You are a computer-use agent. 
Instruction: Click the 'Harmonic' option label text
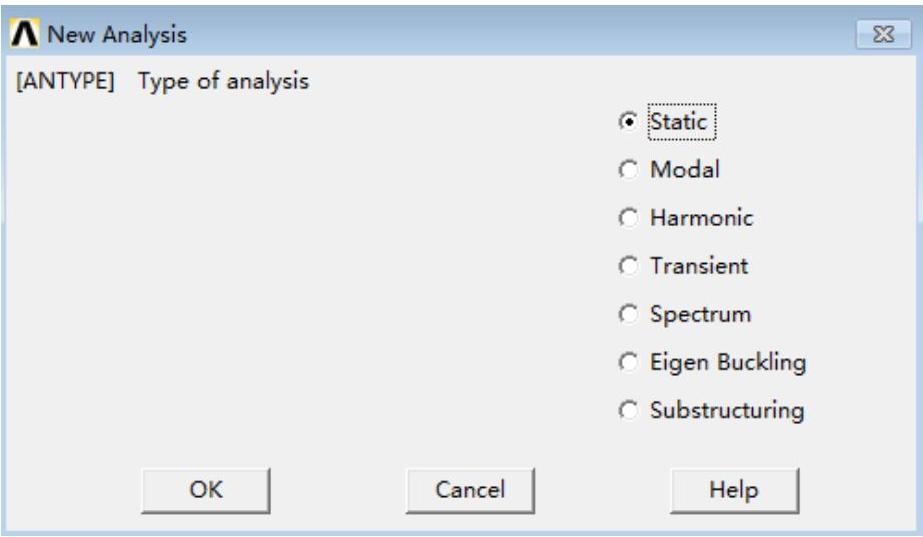(701, 218)
